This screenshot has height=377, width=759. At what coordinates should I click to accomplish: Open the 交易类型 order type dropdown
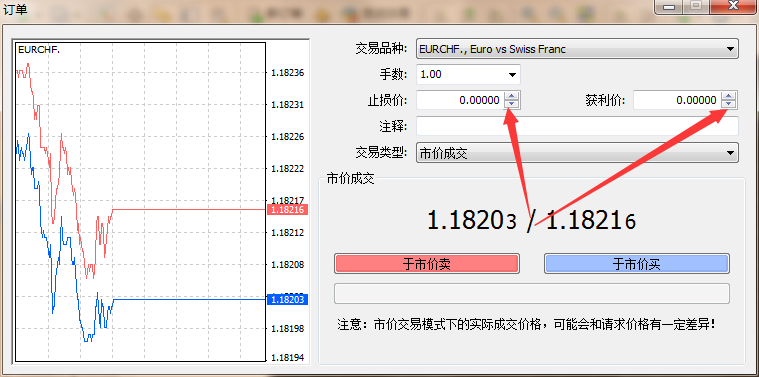point(577,153)
